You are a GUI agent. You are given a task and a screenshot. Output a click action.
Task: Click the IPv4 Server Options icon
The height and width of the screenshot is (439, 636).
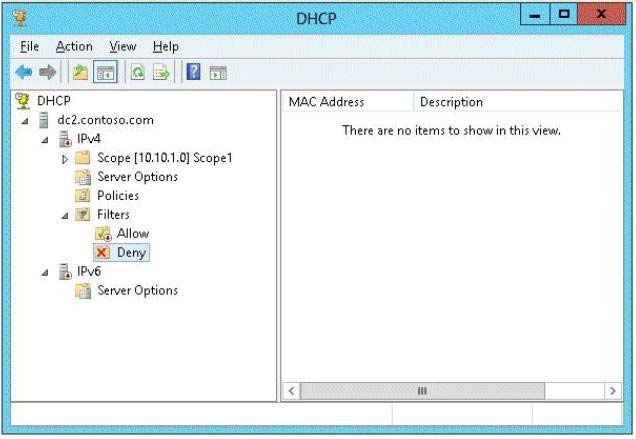click(83, 177)
